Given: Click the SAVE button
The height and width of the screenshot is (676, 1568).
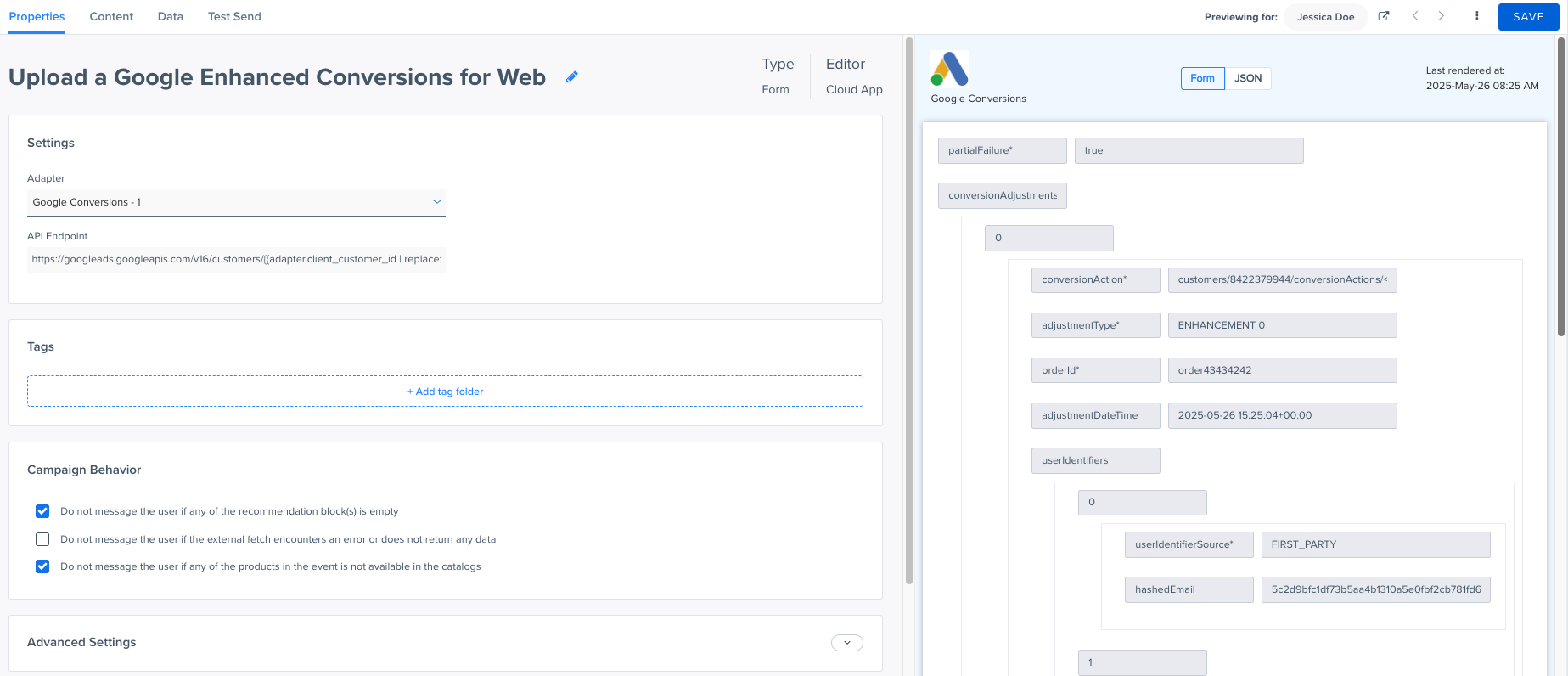Looking at the screenshot, I should click(1528, 17).
